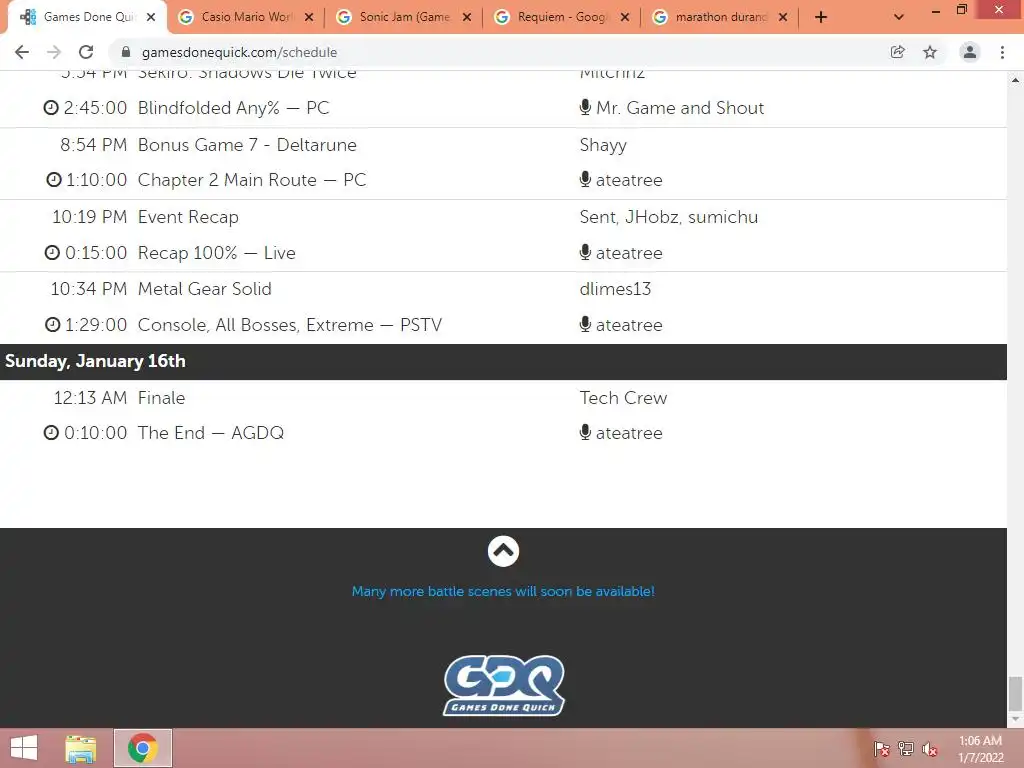Viewport: 1024px width, 768px height.
Task: Click clock icon beside 1:29:00
Action: [52, 325]
